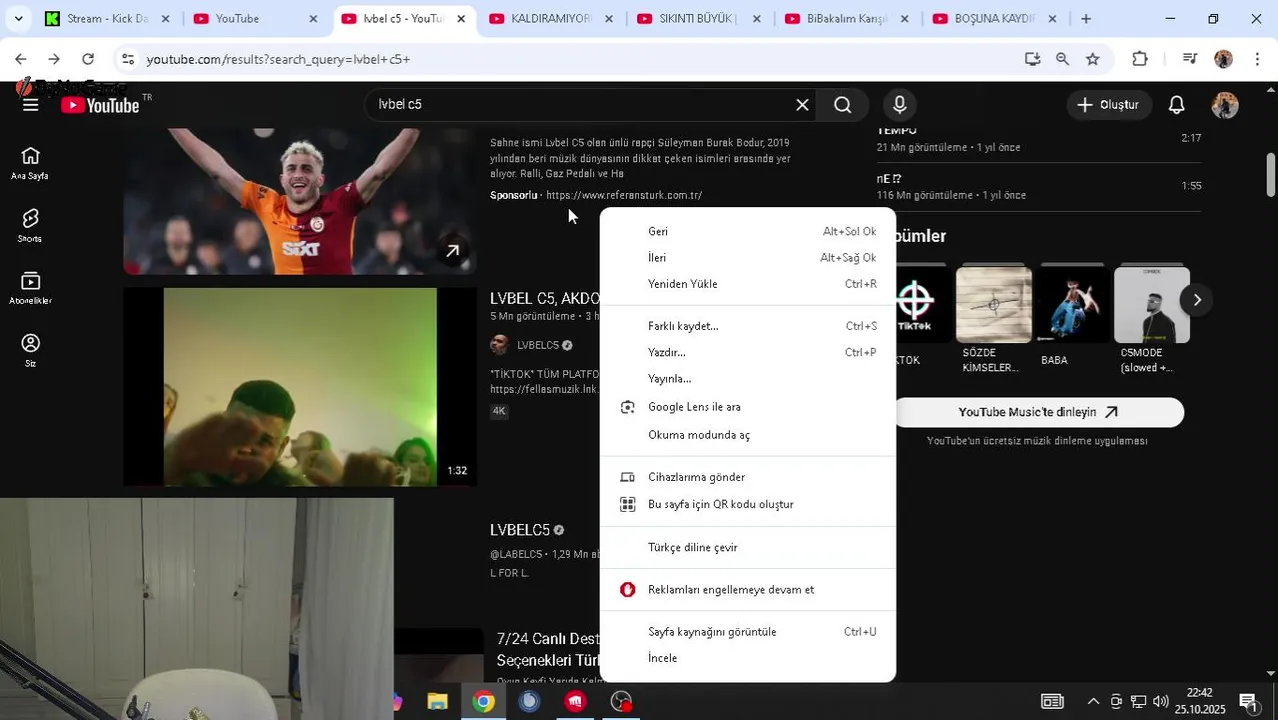View site information icon in address bar
Screen dimensions: 1278x720
[127, 59]
